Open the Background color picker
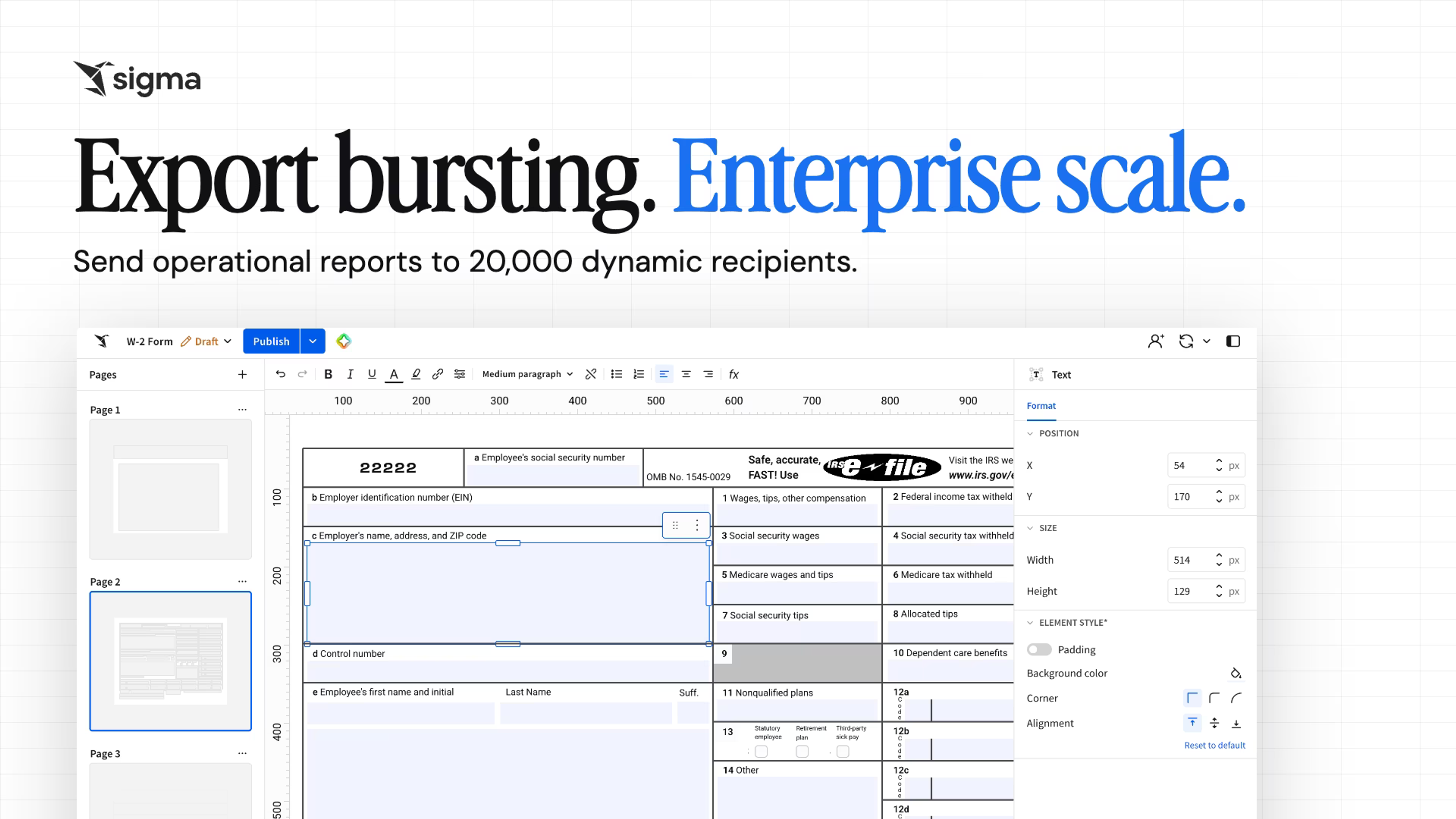 coord(1236,673)
